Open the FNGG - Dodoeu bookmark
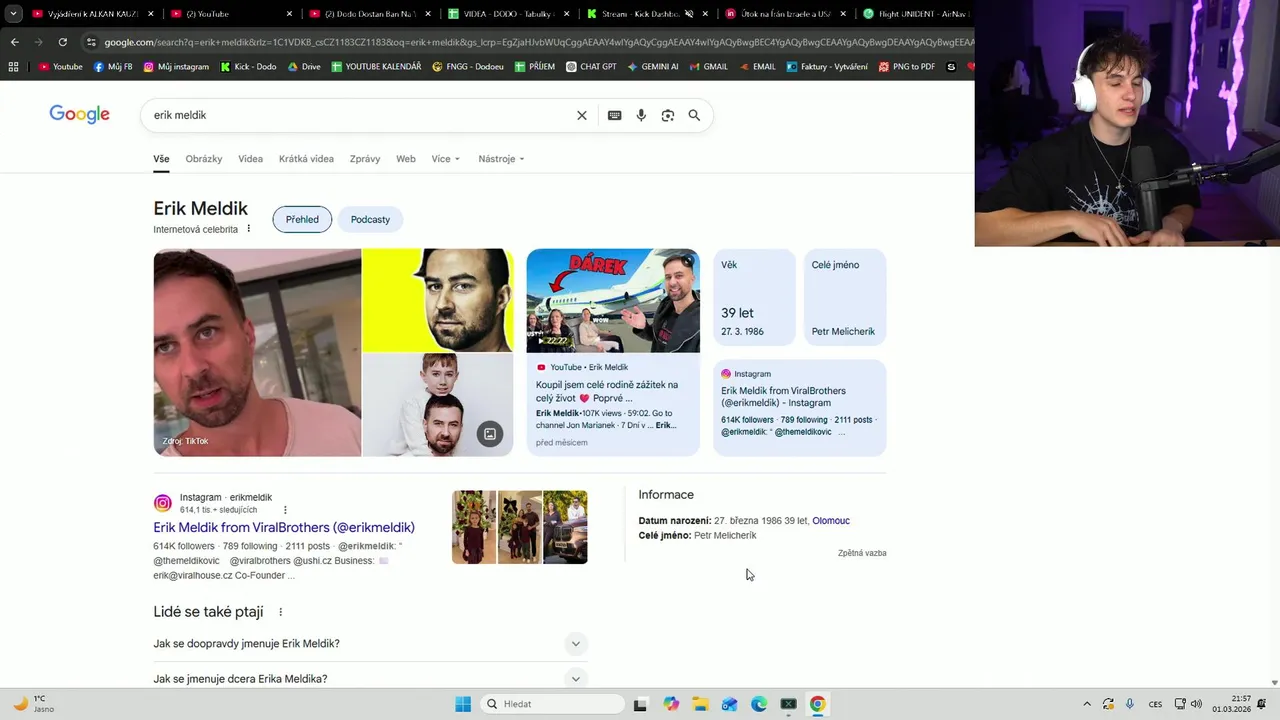 pos(468,67)
